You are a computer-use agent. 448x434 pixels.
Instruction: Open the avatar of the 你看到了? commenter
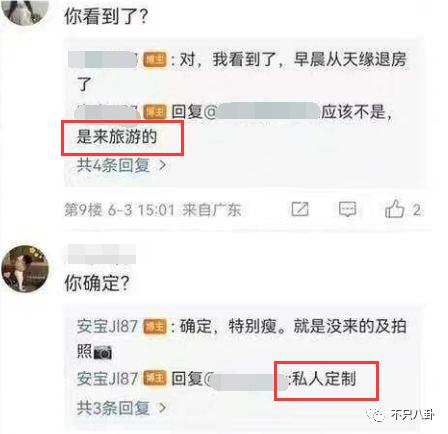pos(25,11)
